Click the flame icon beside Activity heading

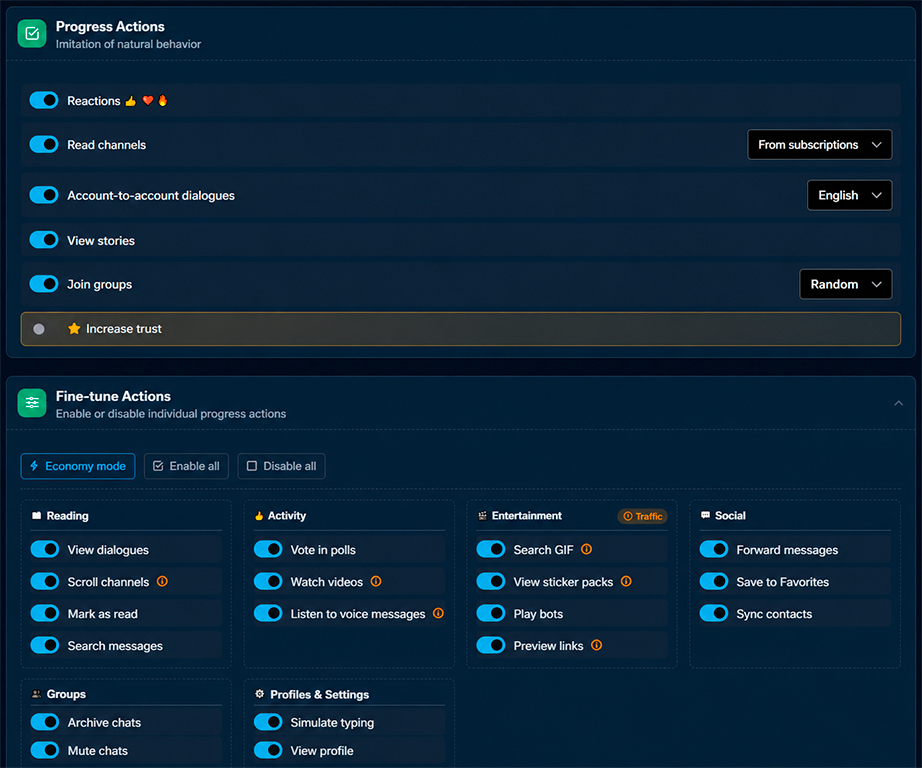tap(259, 516)
